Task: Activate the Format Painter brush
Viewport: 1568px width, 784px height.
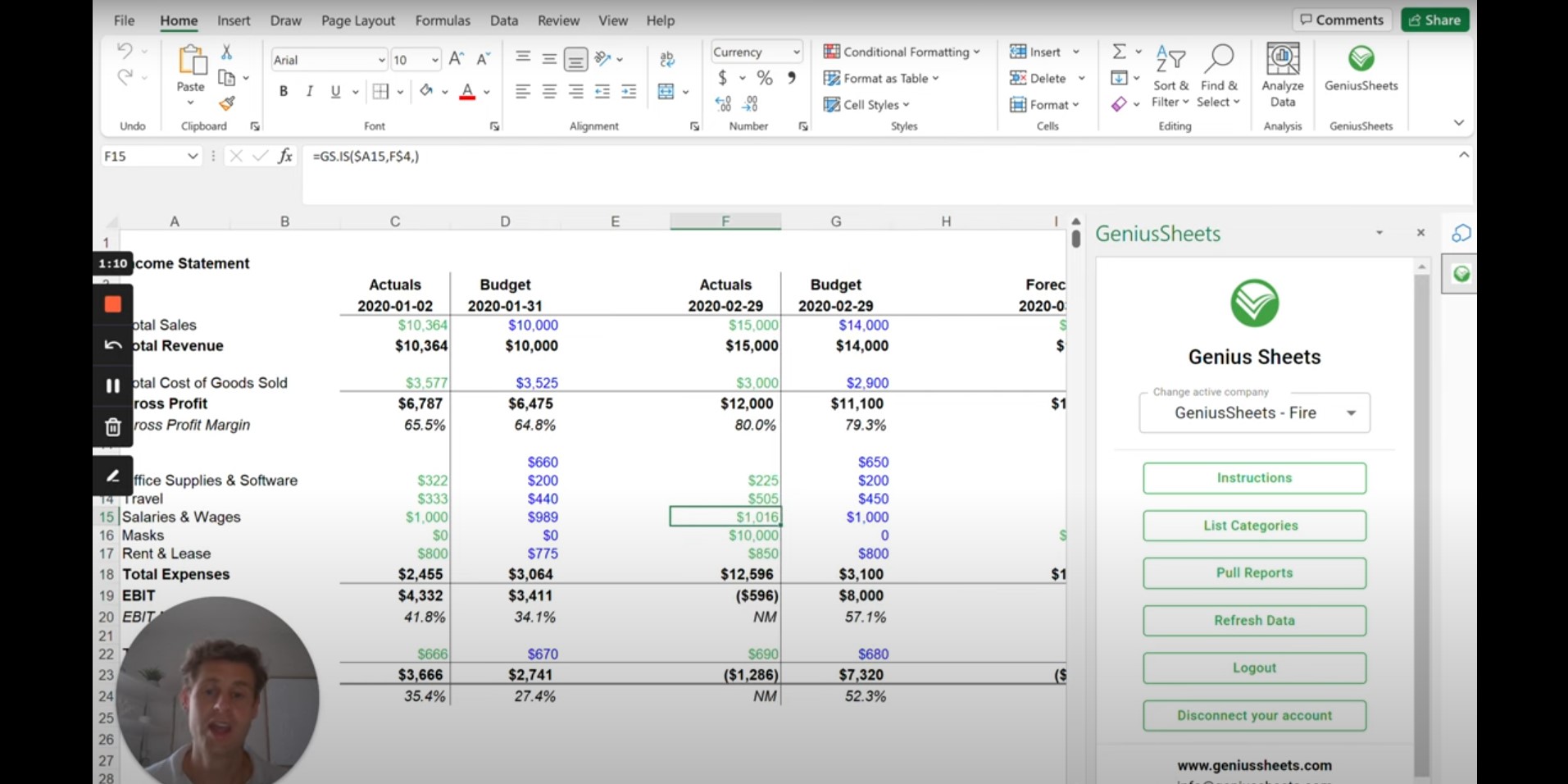Action: tap(227, 103)
